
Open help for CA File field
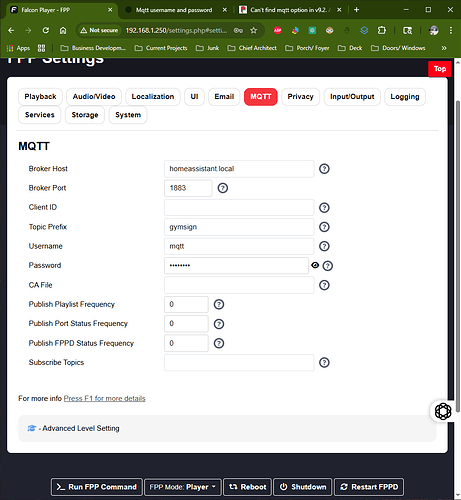coord(324,285)
